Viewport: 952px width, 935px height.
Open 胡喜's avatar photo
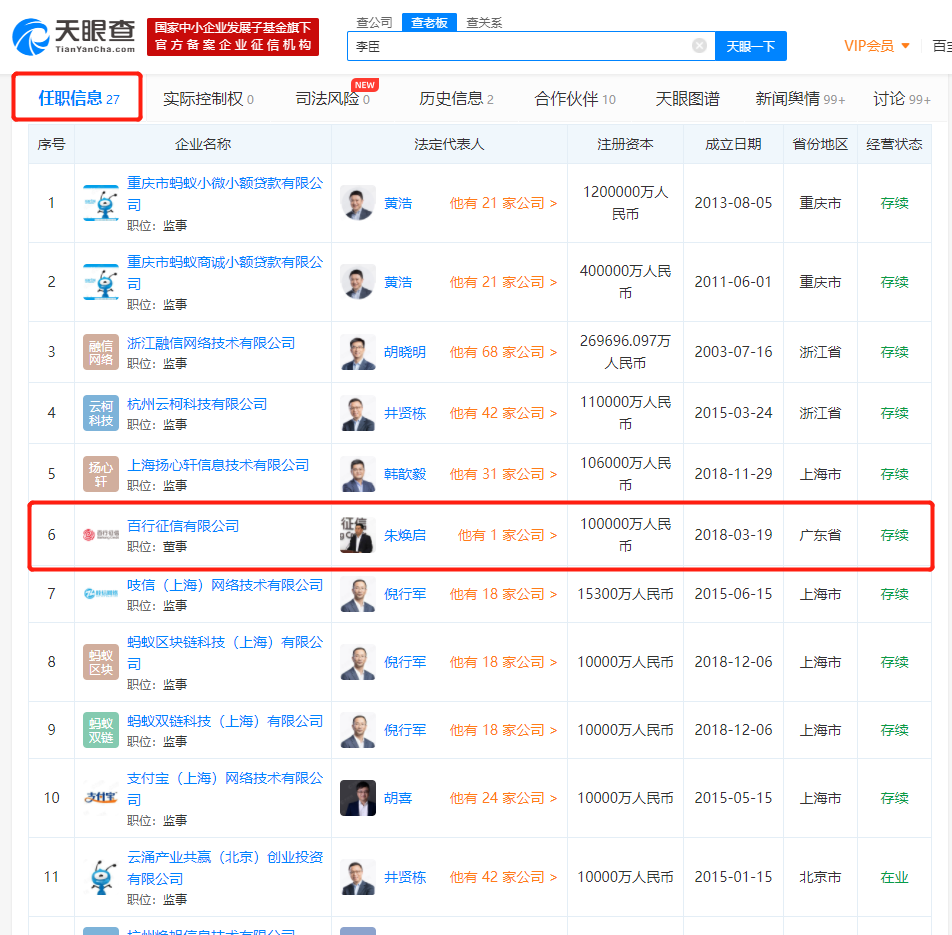[358, 798]
